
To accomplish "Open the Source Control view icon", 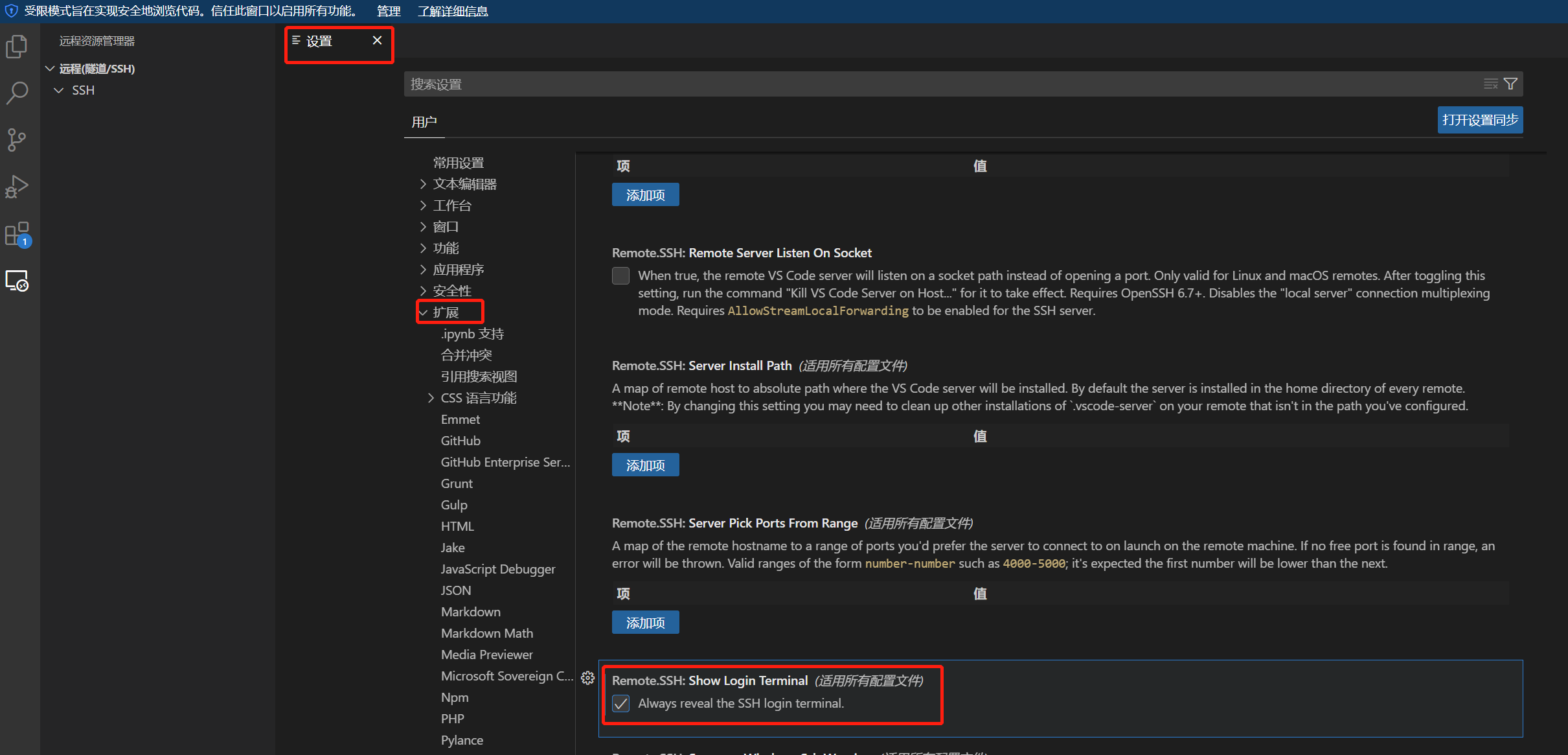I will 17,139.
